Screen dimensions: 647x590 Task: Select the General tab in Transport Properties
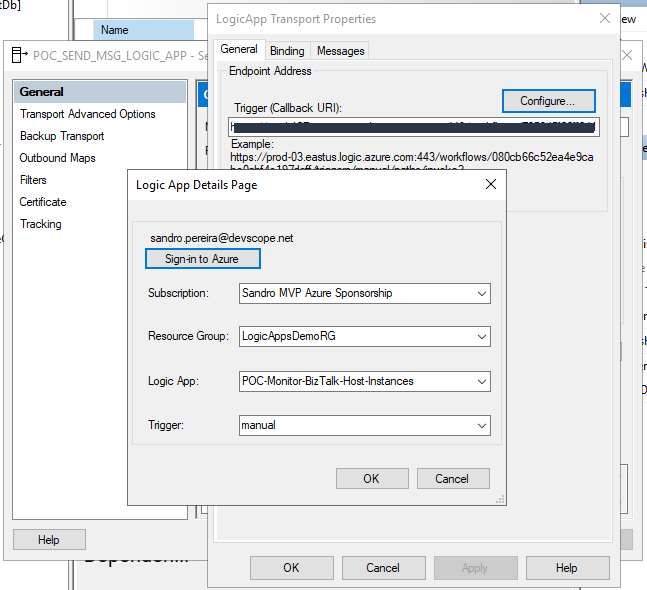[239, 49]
